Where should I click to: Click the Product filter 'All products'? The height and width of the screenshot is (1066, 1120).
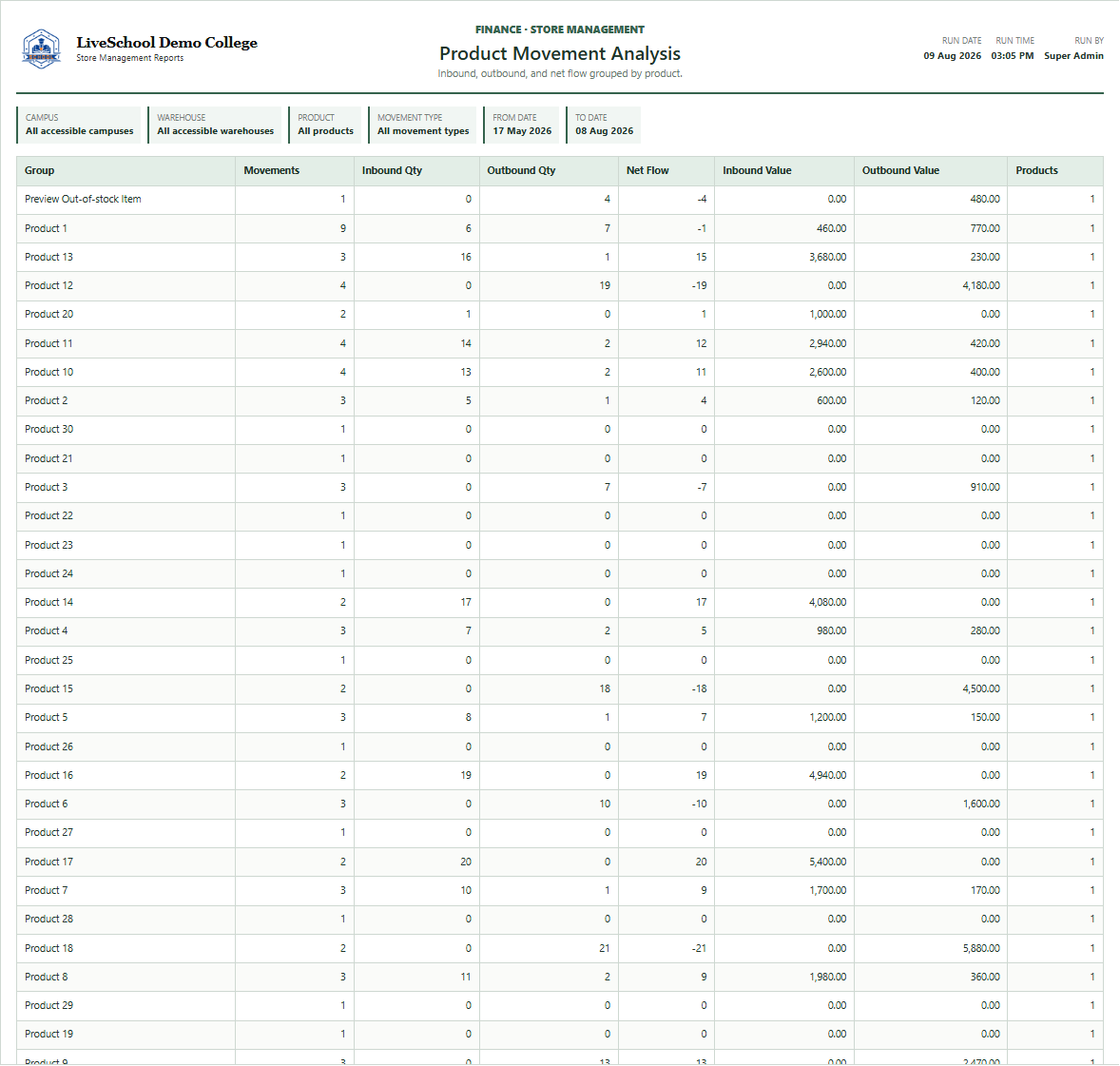tap(326, 130)
